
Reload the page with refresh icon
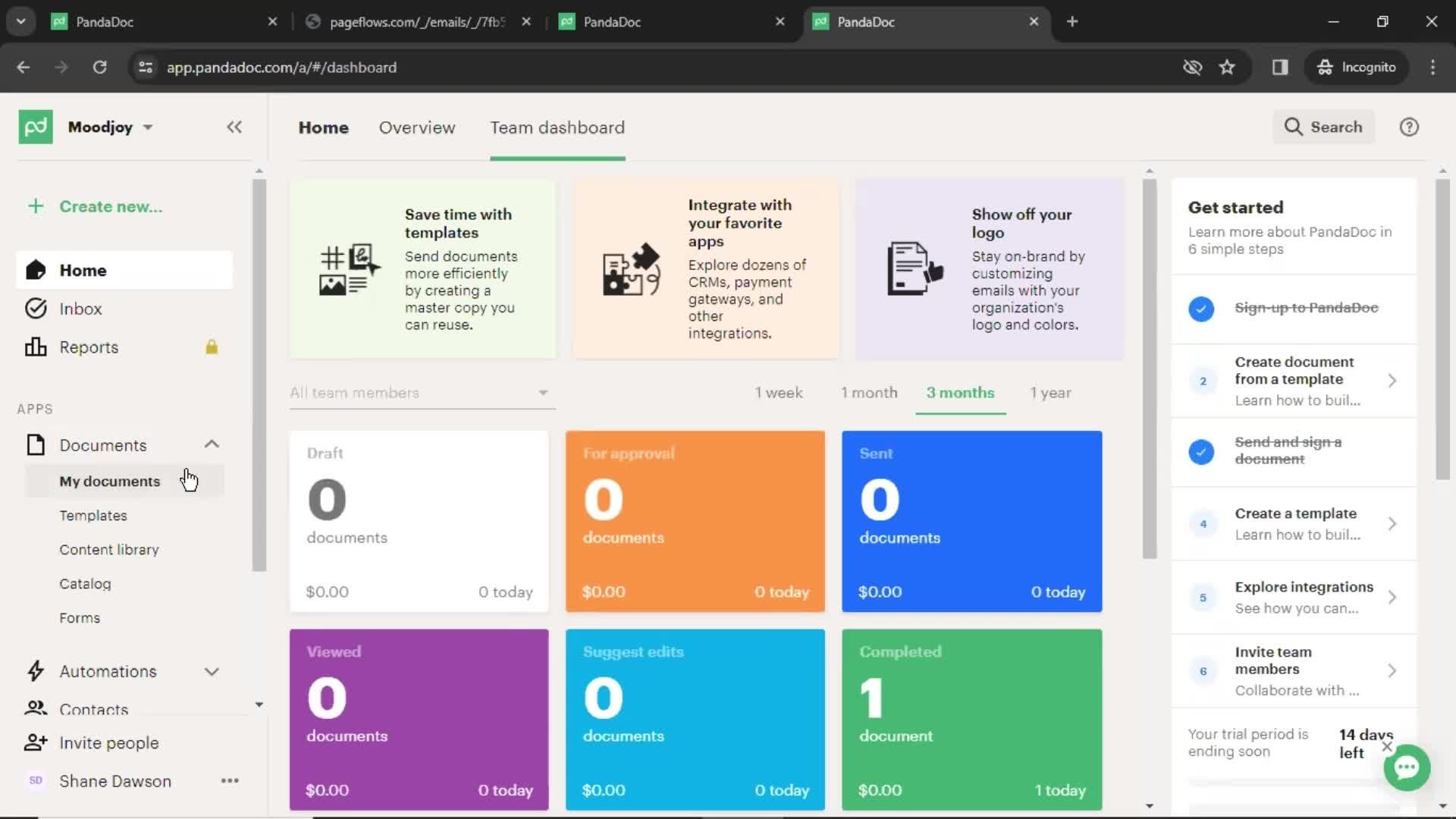pos(99,67)
